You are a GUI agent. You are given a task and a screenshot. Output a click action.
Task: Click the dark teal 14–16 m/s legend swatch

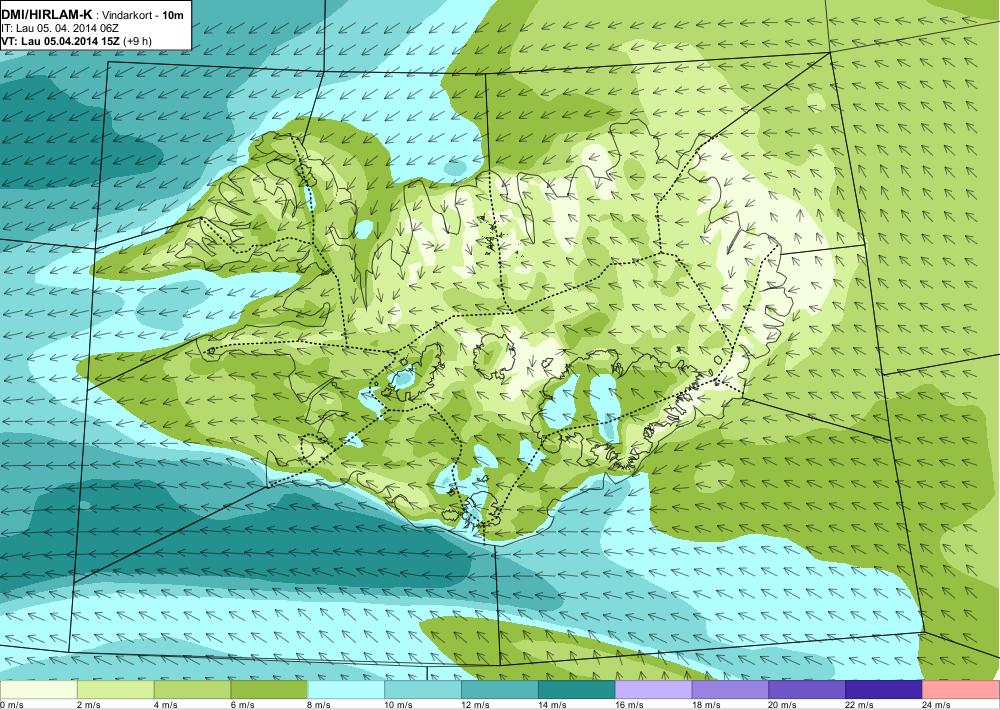point(577,690)
